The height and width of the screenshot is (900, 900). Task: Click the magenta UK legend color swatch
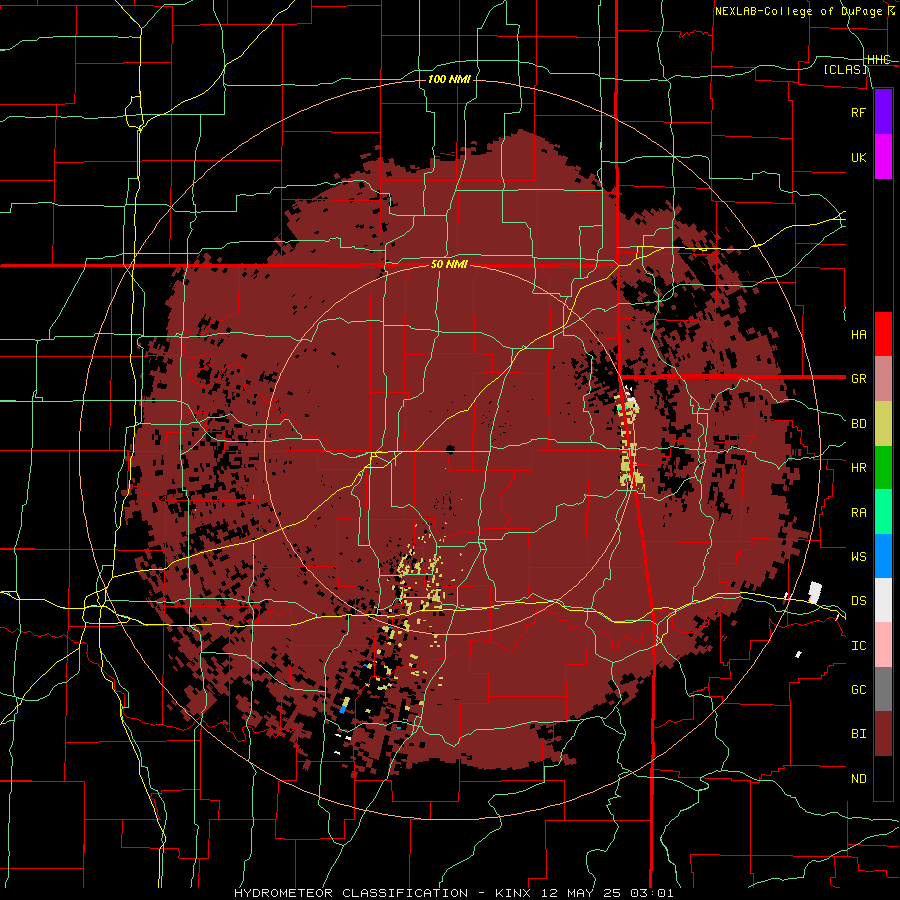click(883, 157)
